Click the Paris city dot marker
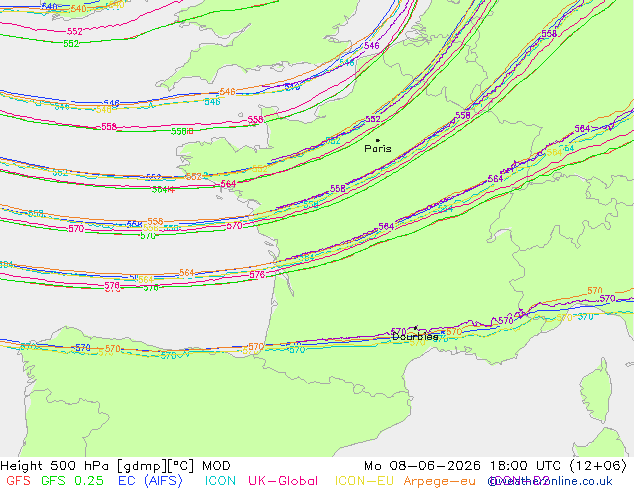 pyautogui.click(x=378, y=140)
